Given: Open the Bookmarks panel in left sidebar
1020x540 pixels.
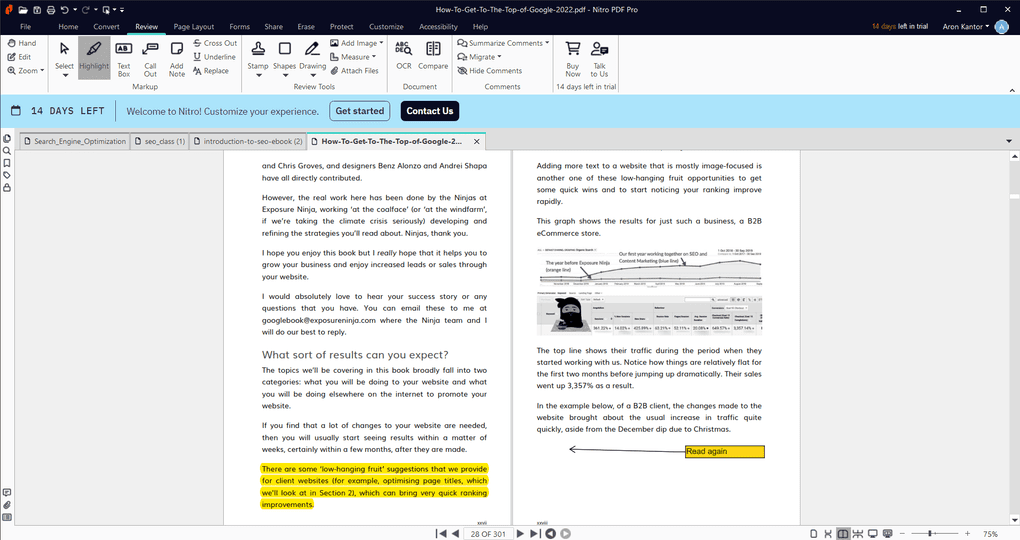Looking at the screenshot, I should coord(7,163).
